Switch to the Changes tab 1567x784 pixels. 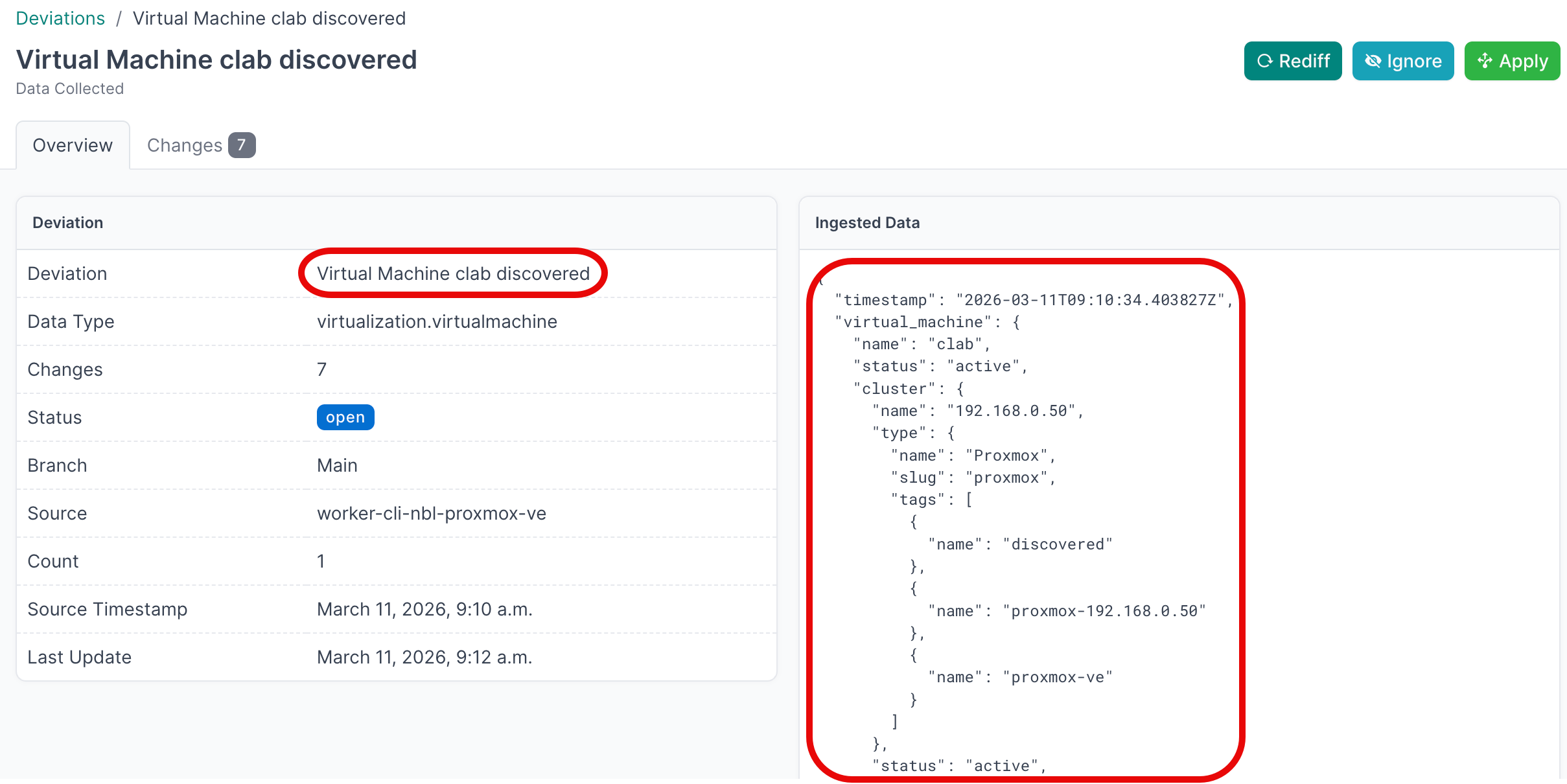185,144
